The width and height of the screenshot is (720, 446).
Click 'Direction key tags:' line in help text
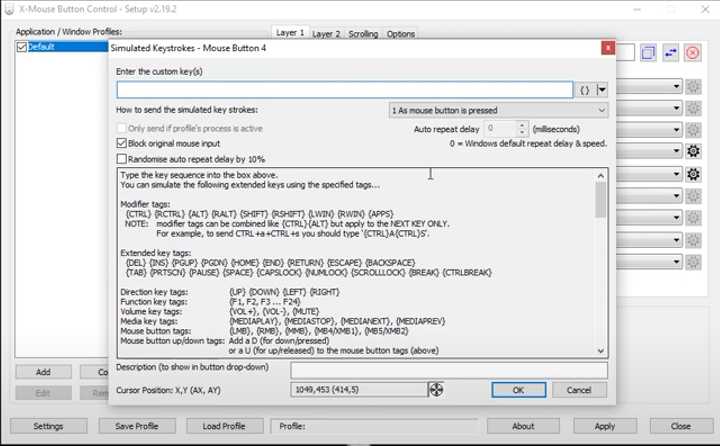[x=154, y=292]
